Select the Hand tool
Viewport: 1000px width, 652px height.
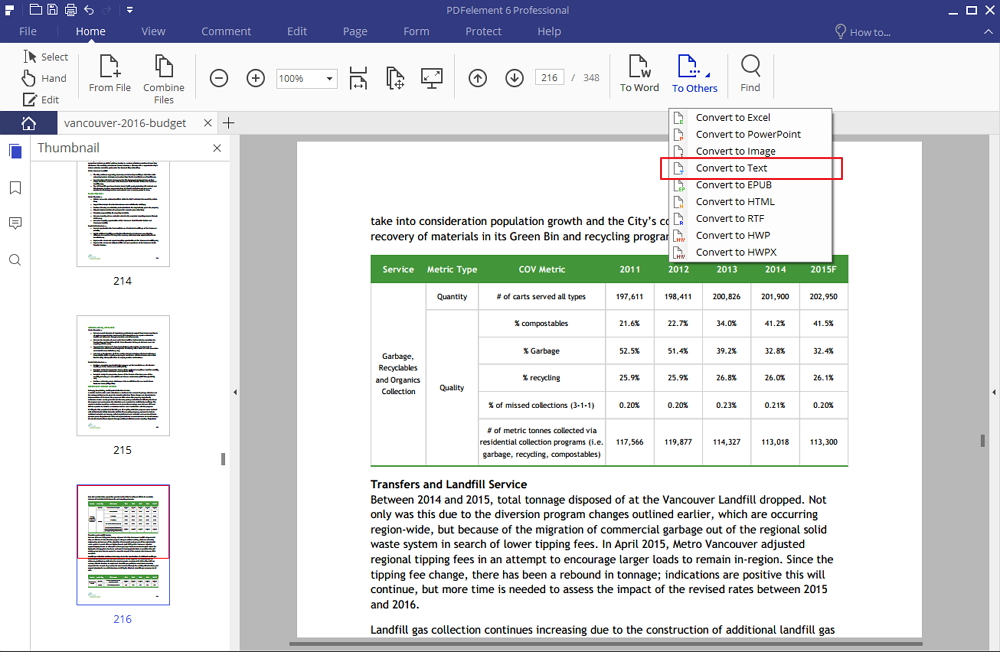(x=44, y=78)
